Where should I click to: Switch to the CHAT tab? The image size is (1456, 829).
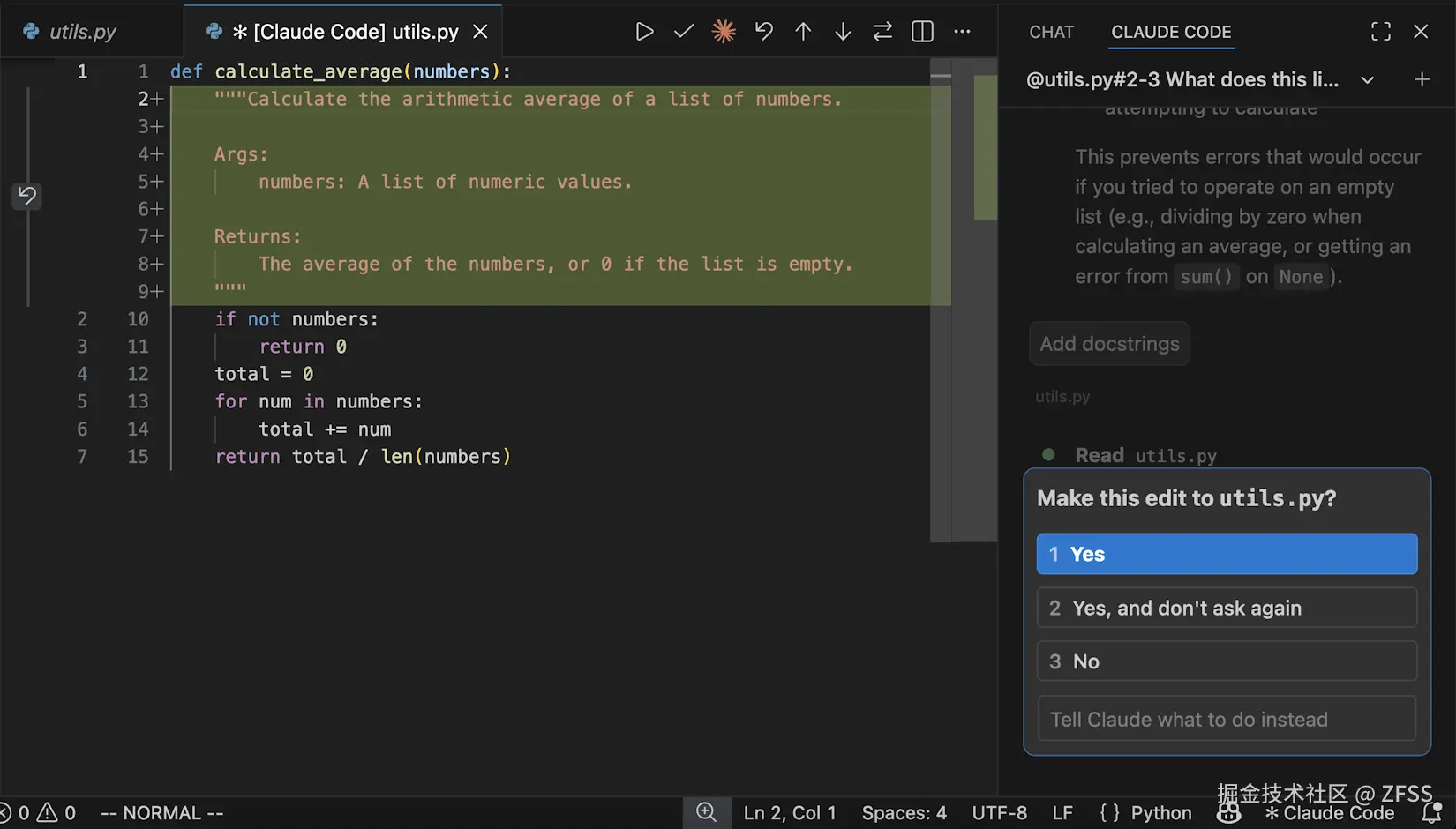(x=1051, y=32)
